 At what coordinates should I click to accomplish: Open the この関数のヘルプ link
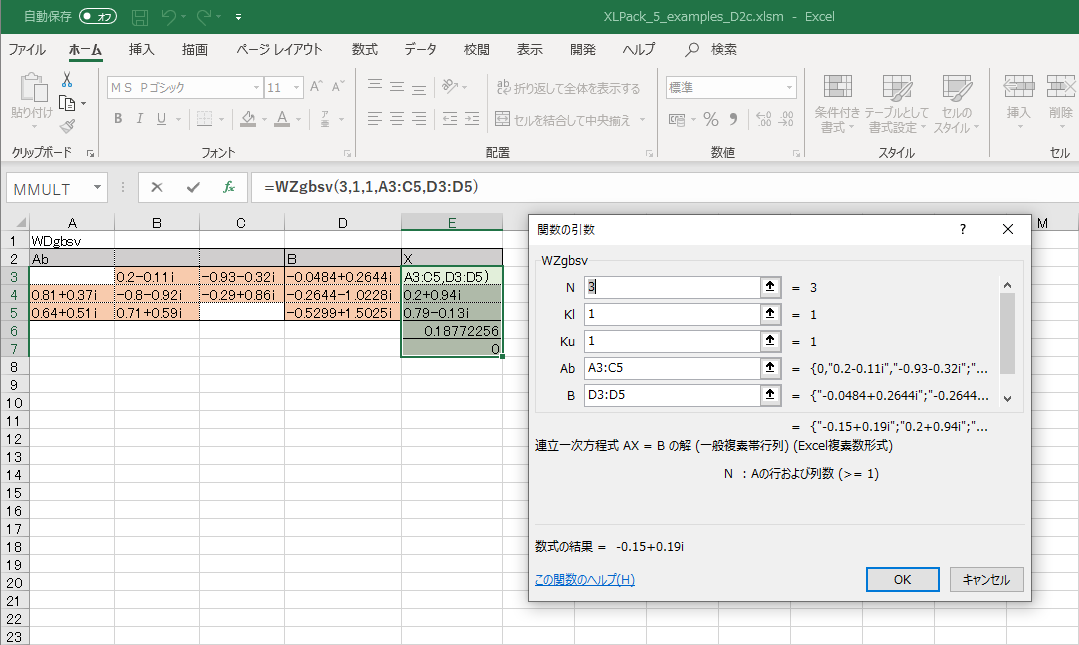[x=584, y=580]
